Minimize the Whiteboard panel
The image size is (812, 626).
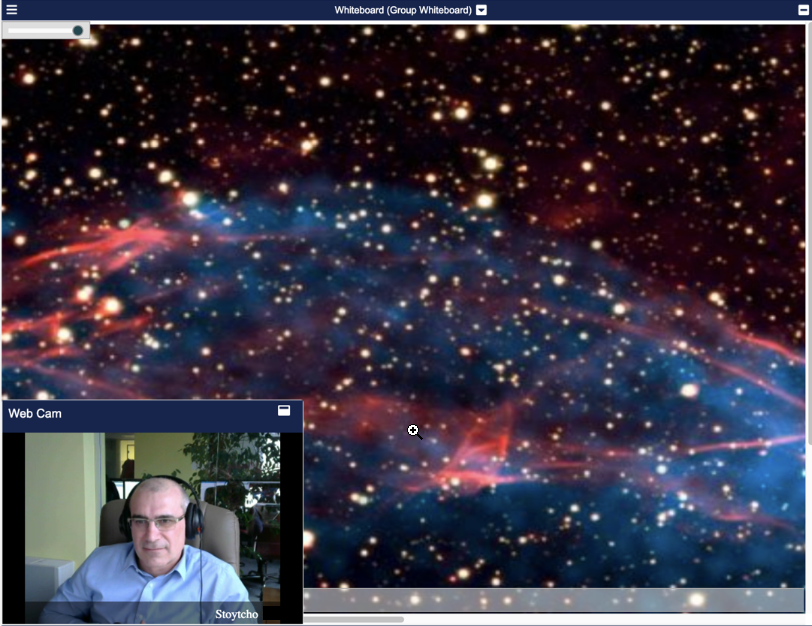[803, 10]
